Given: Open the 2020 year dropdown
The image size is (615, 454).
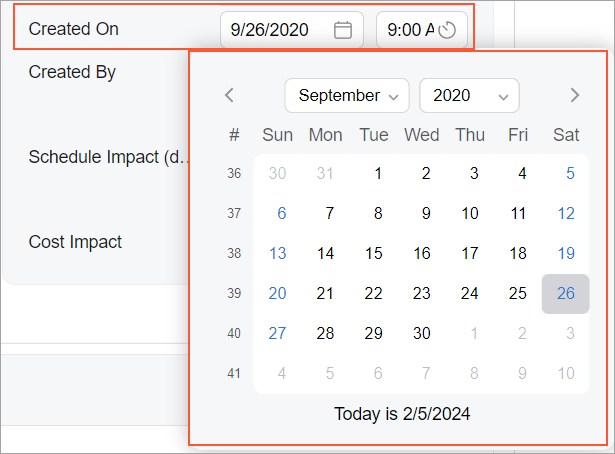Looking at the screenshot, I should pos(469,96).
